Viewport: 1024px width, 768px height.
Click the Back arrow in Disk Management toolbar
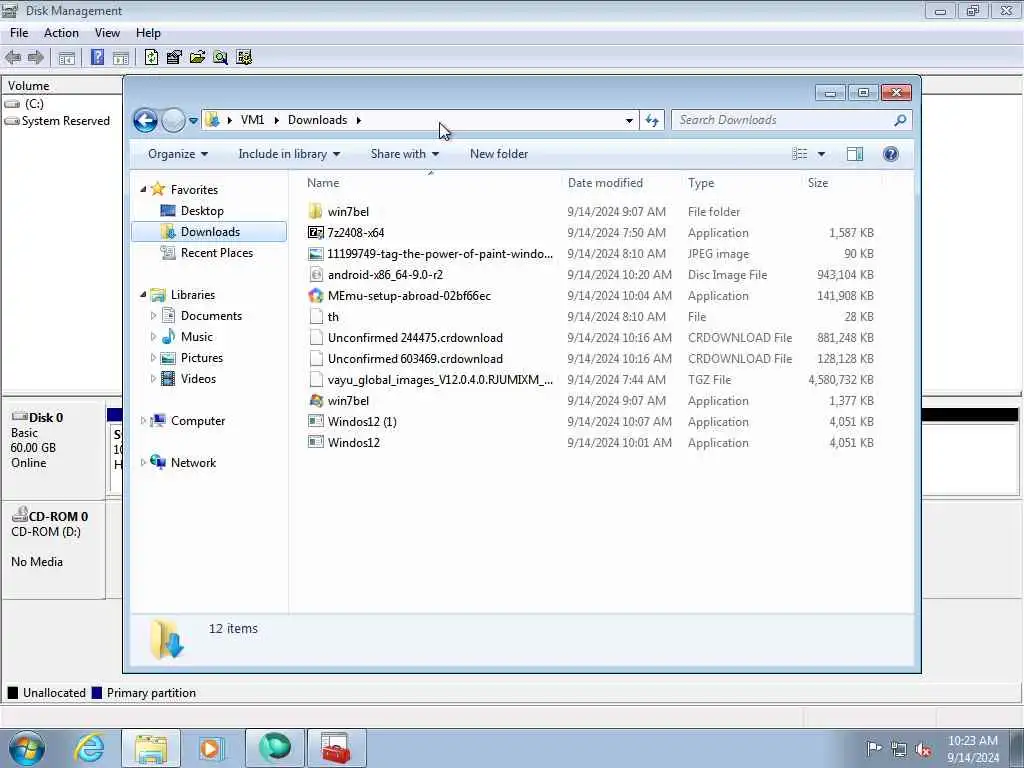13,57
